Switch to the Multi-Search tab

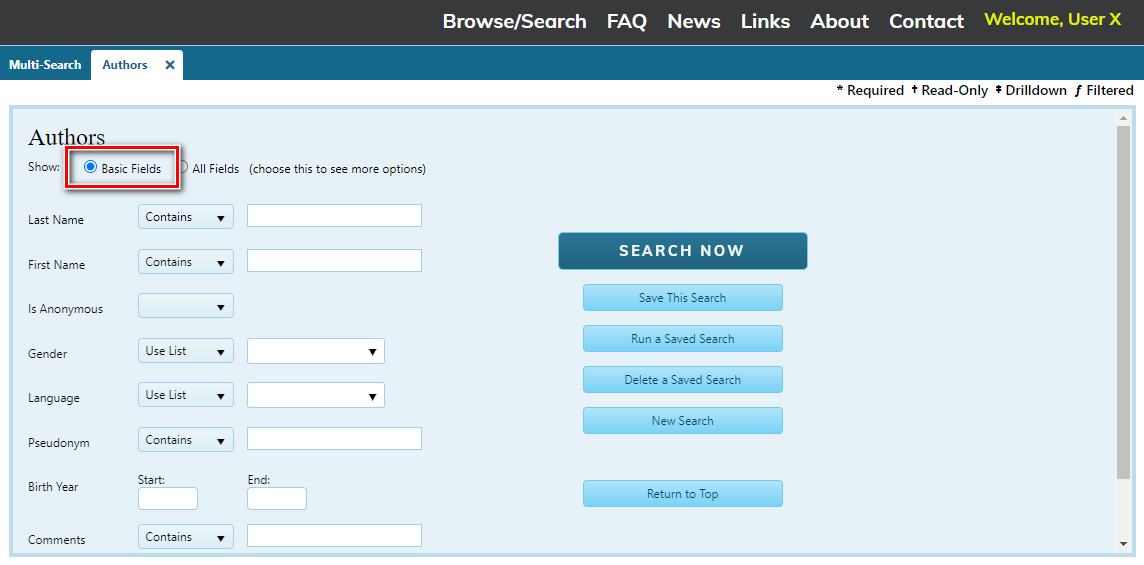45,65
